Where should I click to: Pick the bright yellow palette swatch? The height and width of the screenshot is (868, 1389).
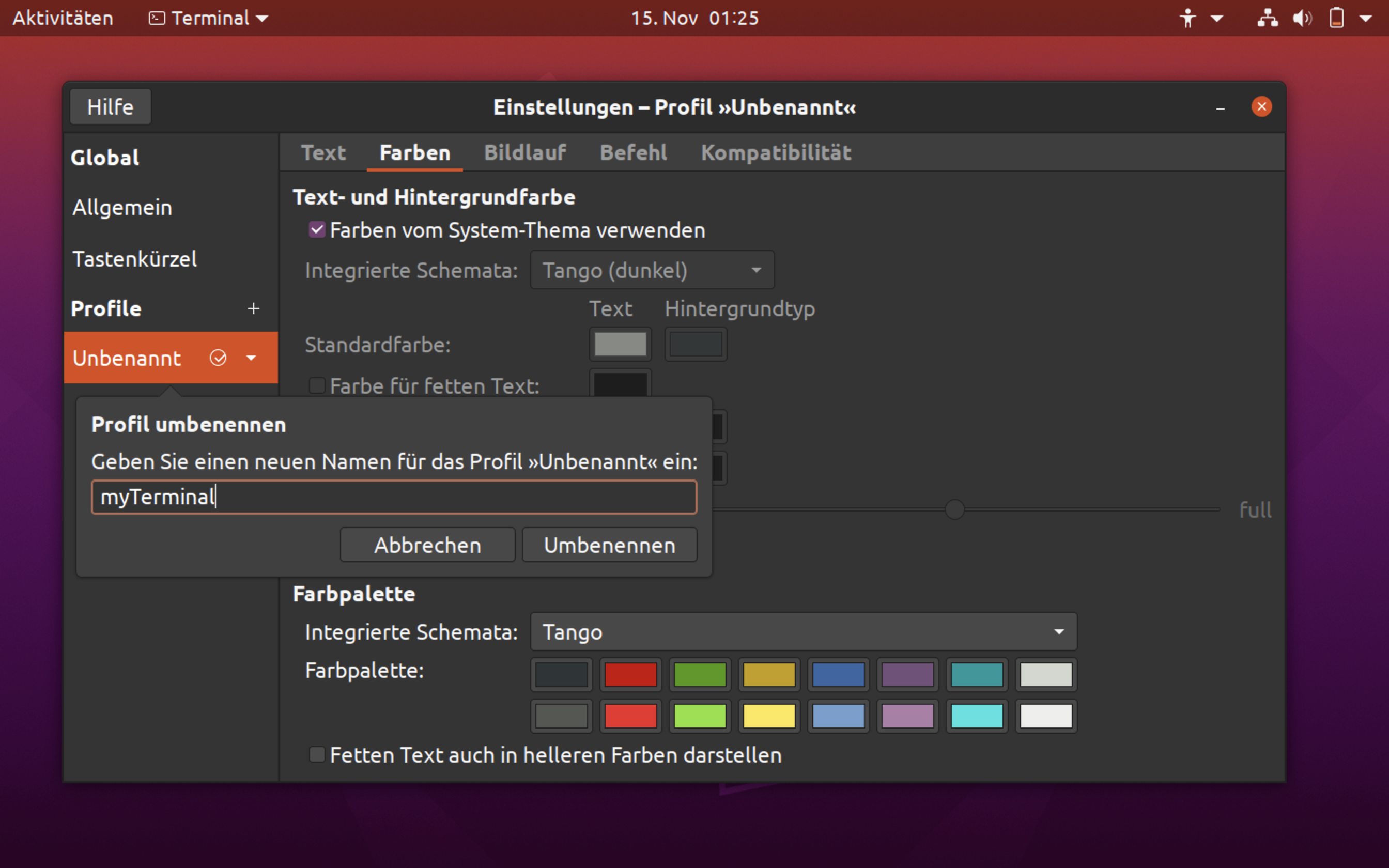coord(769,716)
